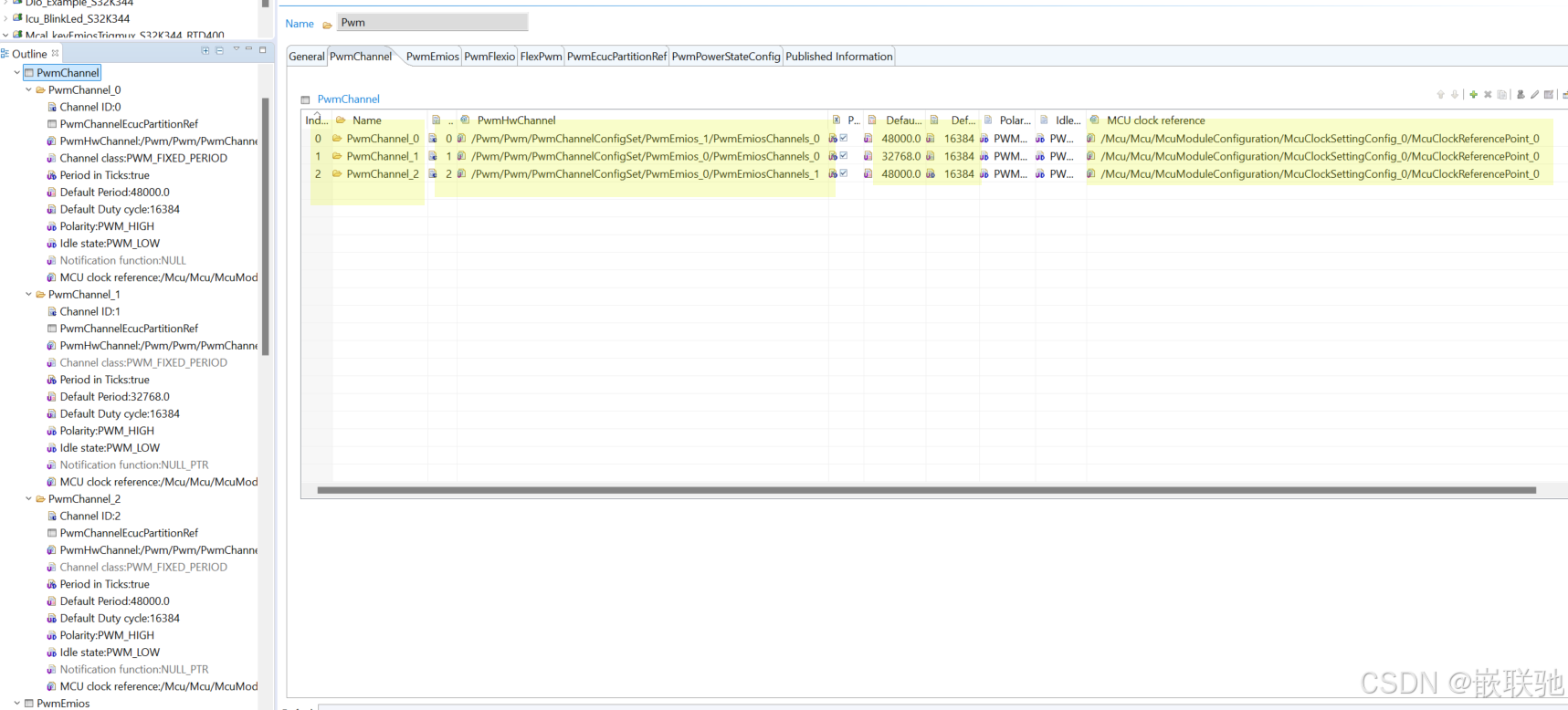Open Published Information tab
The image size is (1568, 710).
(839, 57)
